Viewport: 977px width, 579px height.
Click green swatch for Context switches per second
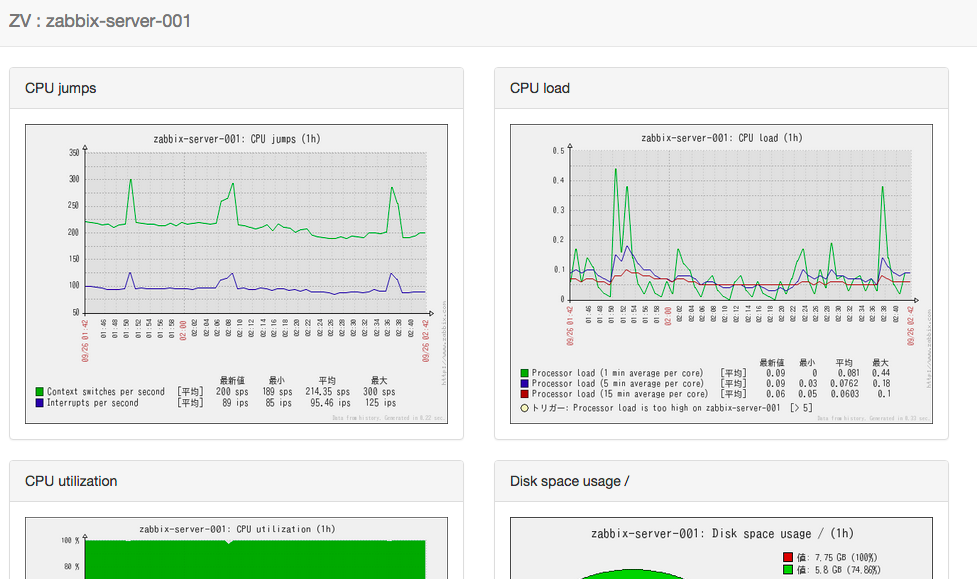[39, 392]
